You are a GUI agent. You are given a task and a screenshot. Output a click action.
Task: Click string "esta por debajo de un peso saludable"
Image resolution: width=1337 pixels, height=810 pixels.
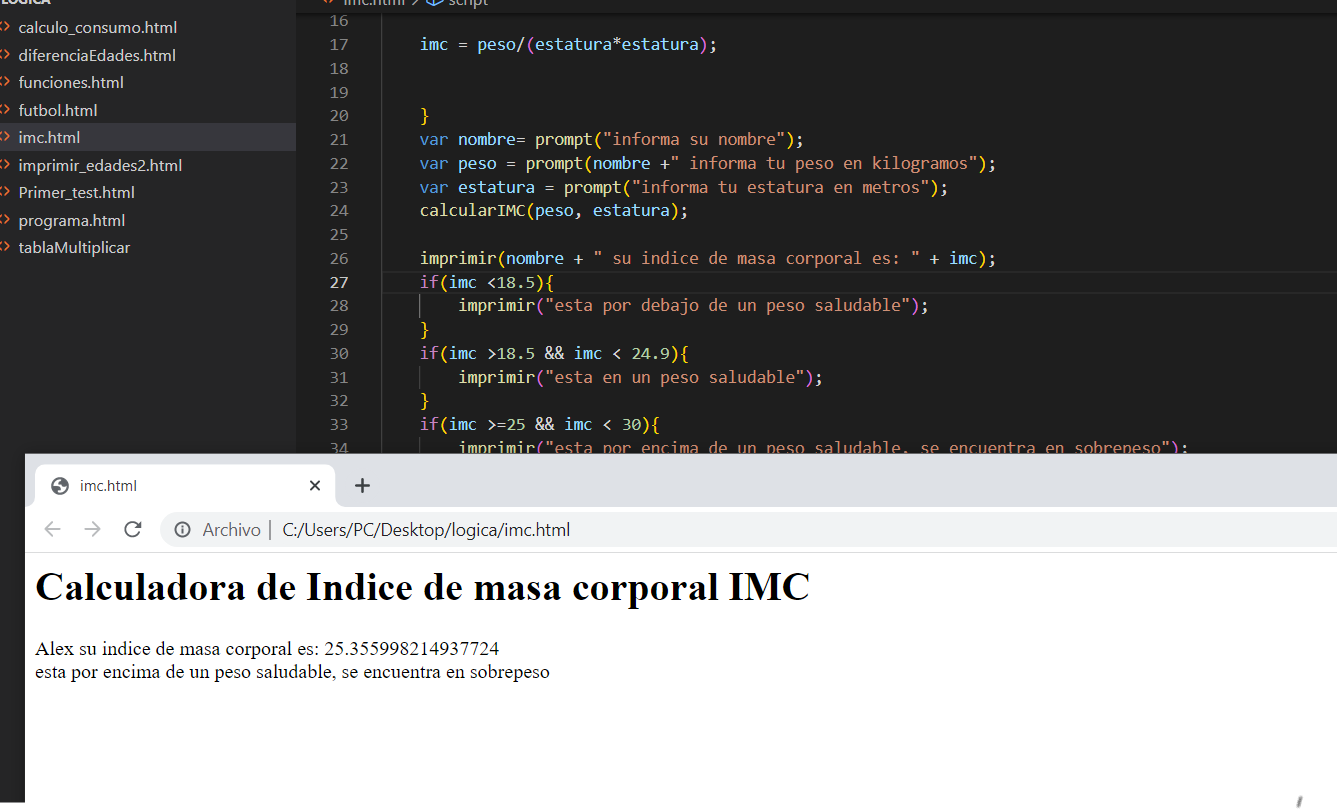point(728,306)
